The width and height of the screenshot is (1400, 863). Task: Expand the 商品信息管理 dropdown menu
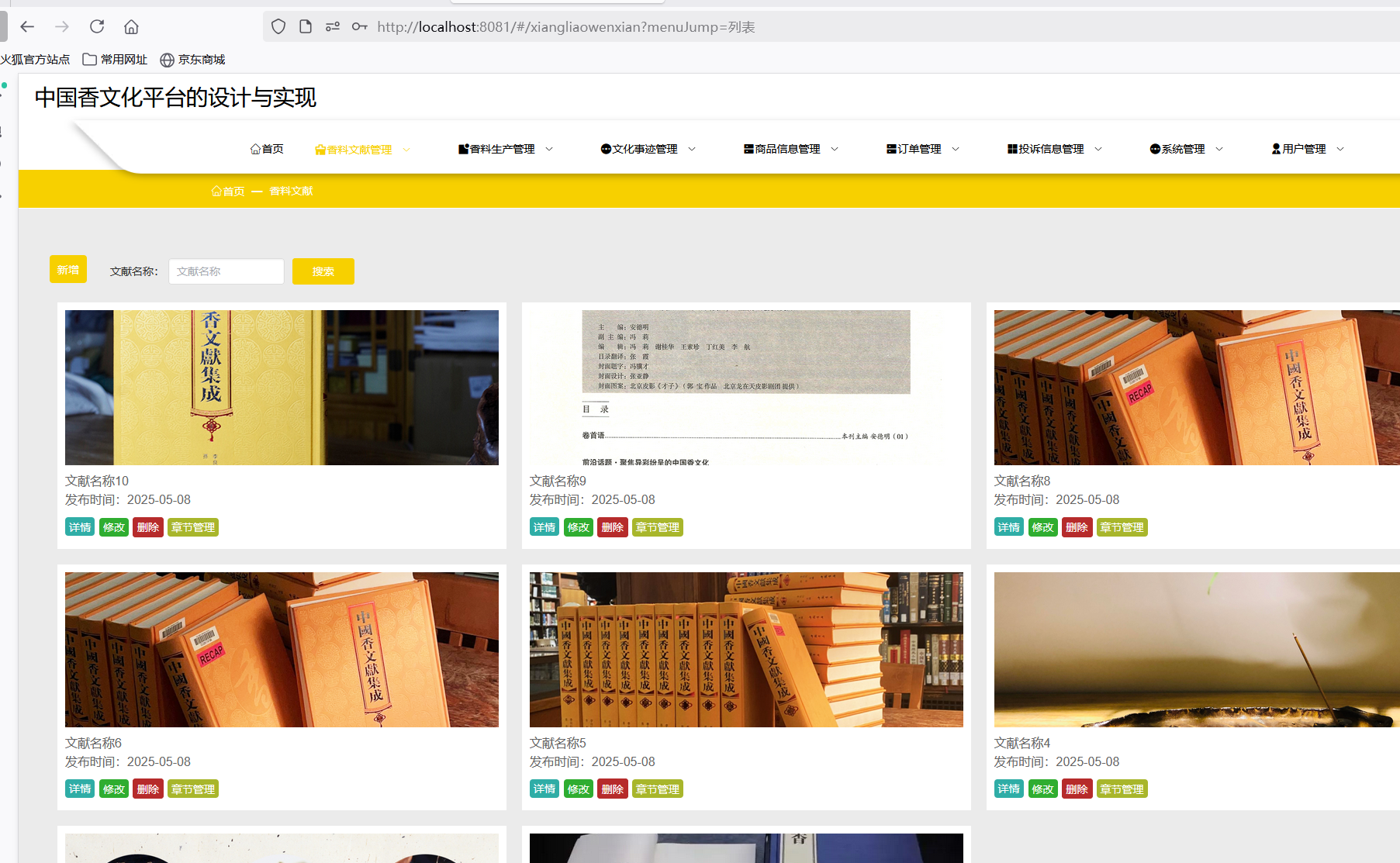(x=790, y=149)
